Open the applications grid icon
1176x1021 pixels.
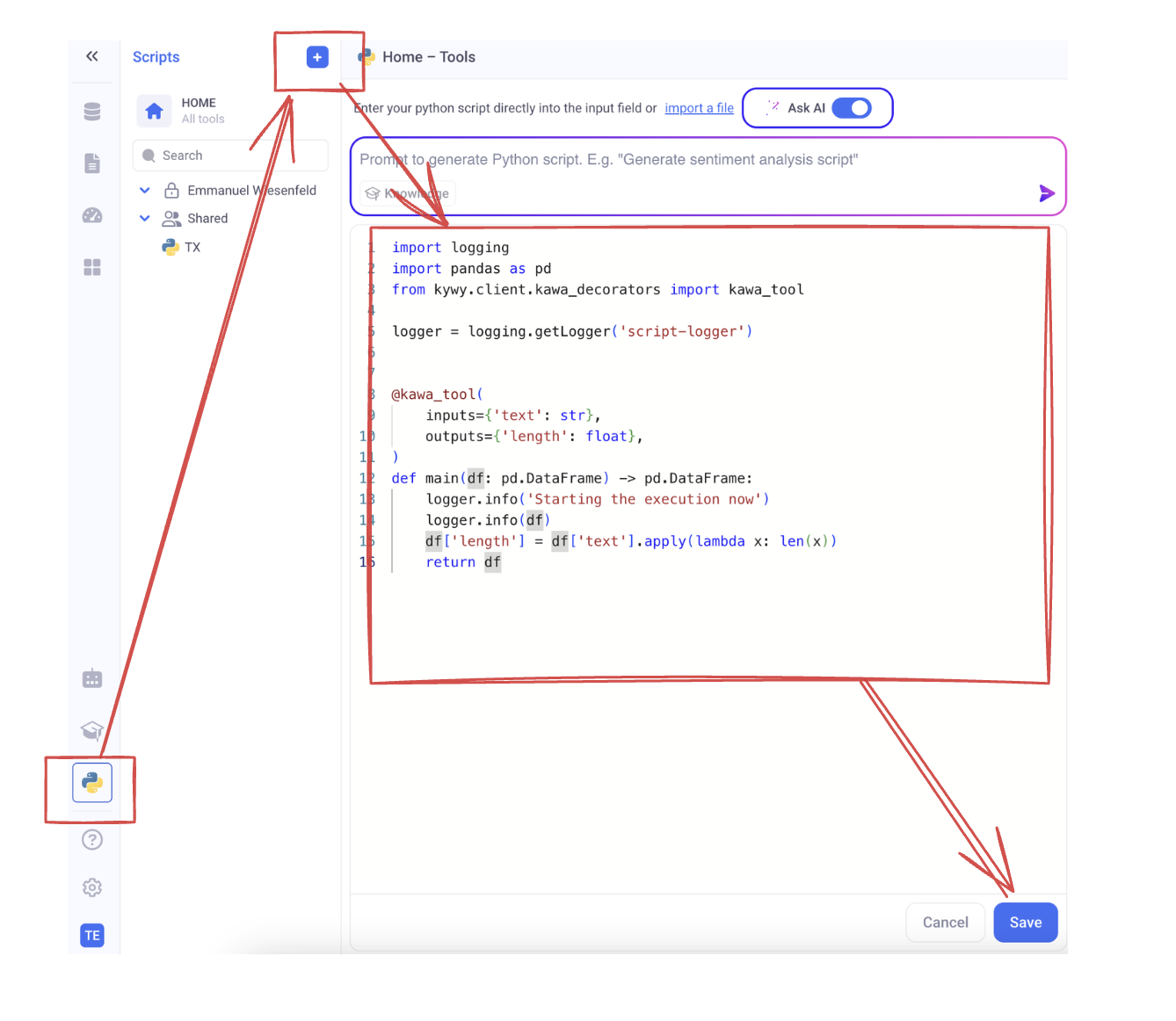point(92,267)
